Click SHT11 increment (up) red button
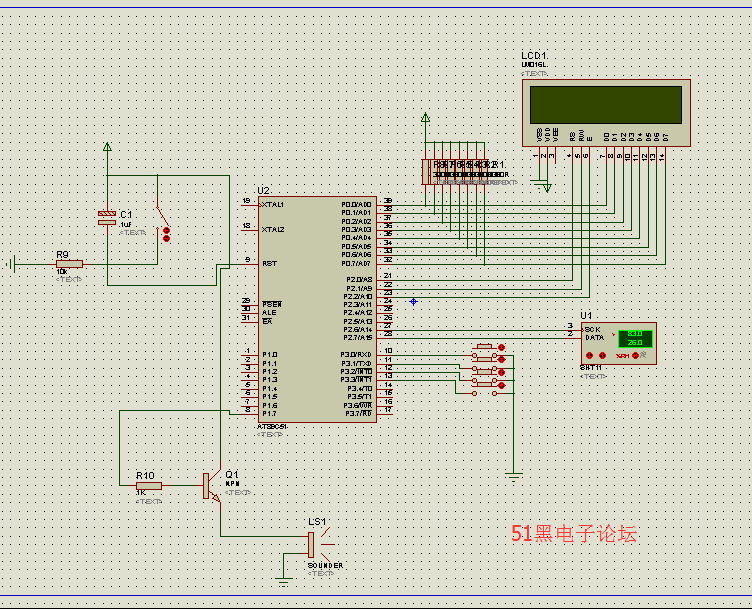752x609 pixels. pos(603,355)
